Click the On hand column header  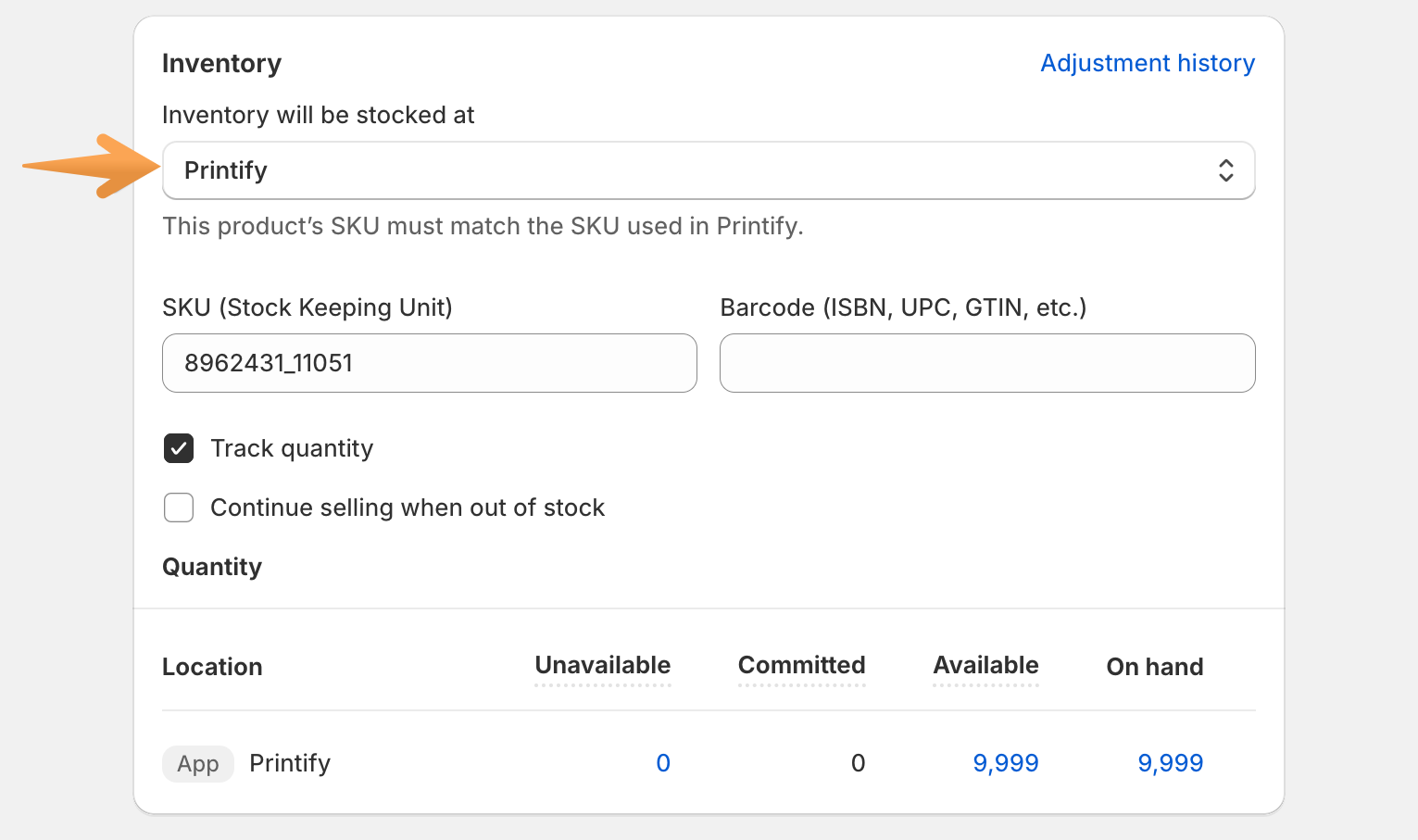click(x=1154, y=667)
